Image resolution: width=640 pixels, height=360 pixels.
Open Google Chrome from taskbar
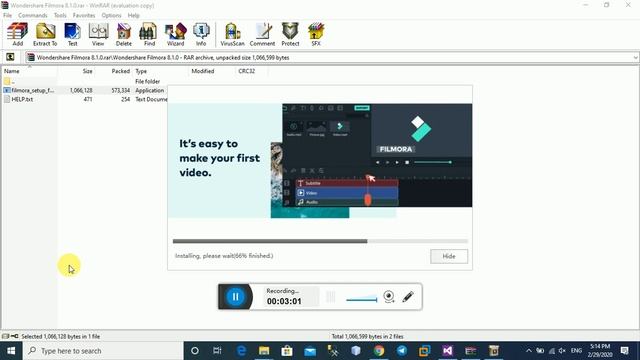(379, 351)
